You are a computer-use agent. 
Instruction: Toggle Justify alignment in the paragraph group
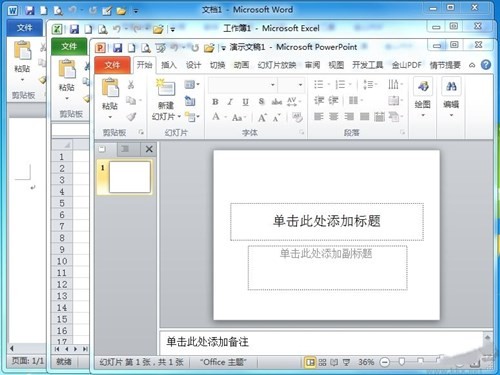tap(364, 116)
